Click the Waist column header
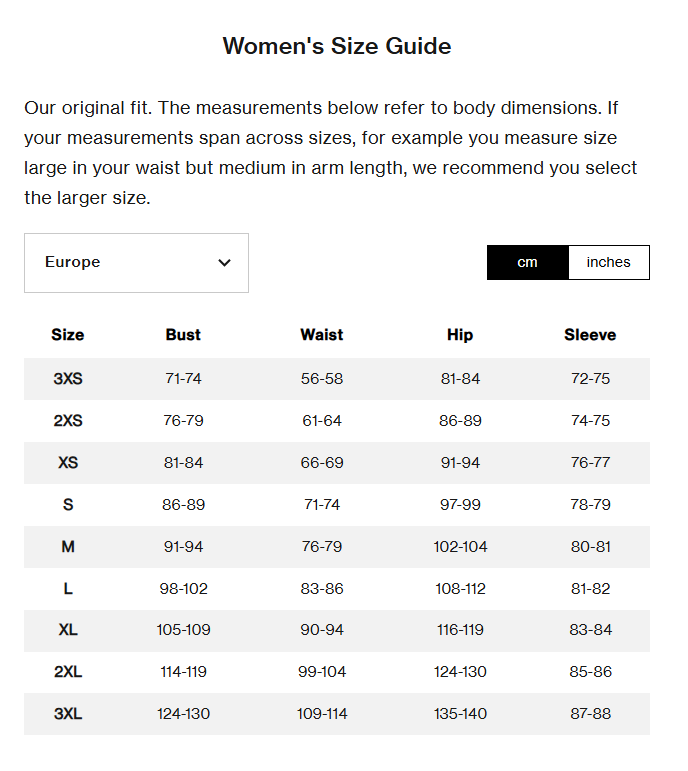688x771 pixels. (x=321, y=335)
